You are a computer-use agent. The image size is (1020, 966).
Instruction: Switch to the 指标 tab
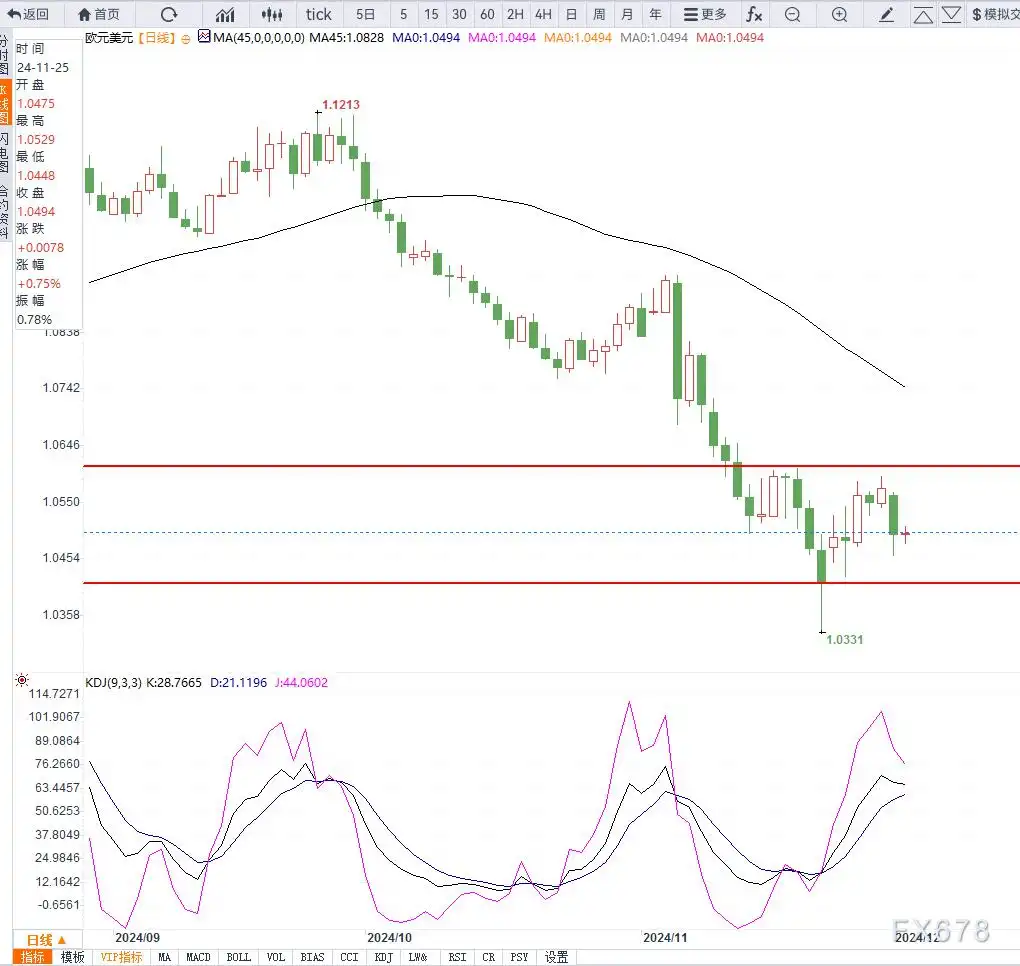coord(33,957)
